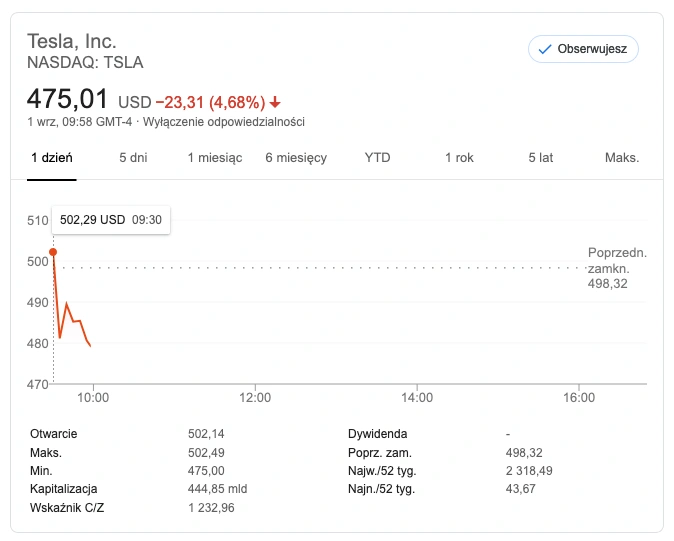The image size is (674, 541).
Task: Click the 14:00 axis label
Action: click(x=417, y=397)
